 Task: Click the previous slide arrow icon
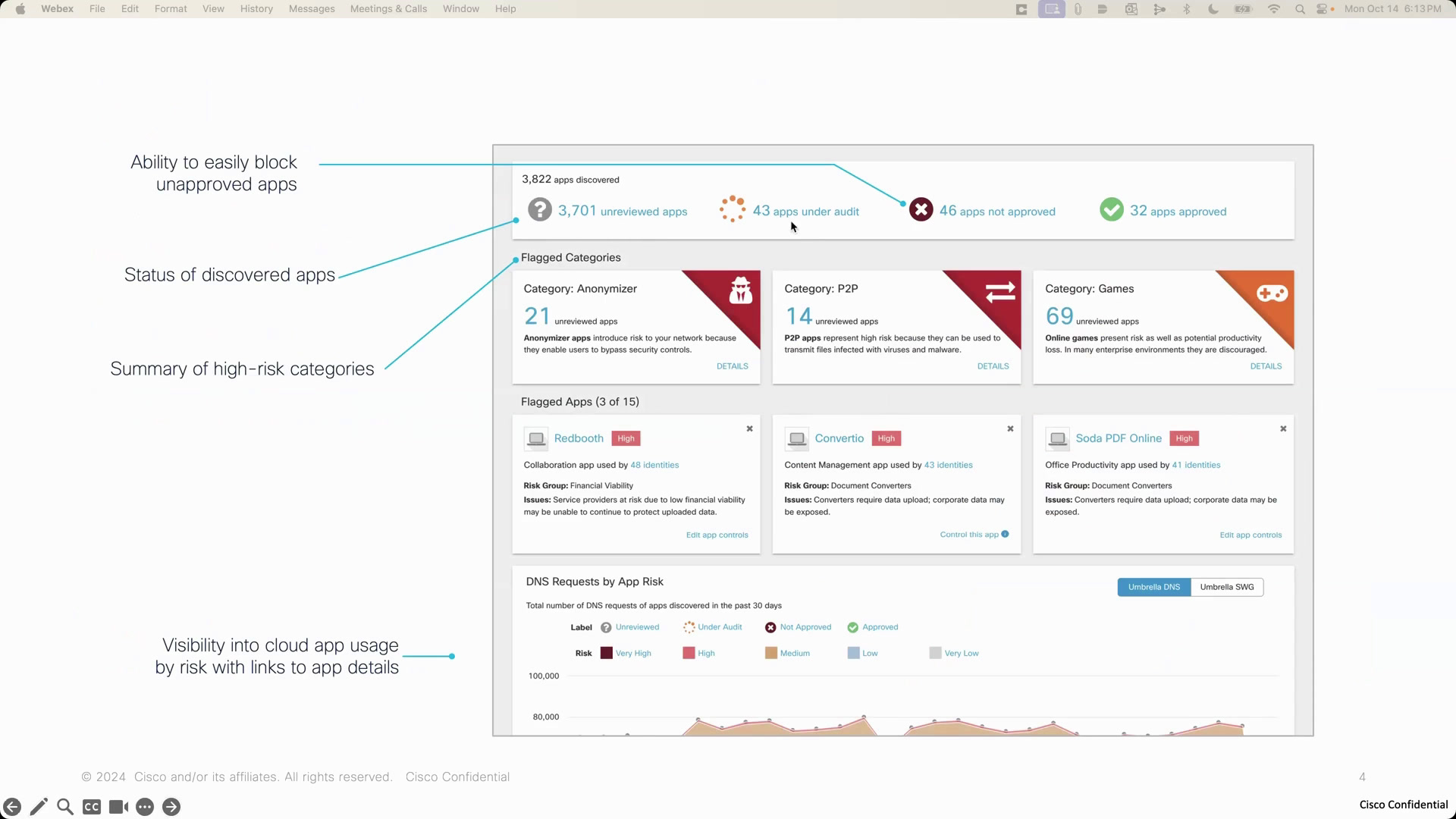pyautogui.click(x=12, y=807)
